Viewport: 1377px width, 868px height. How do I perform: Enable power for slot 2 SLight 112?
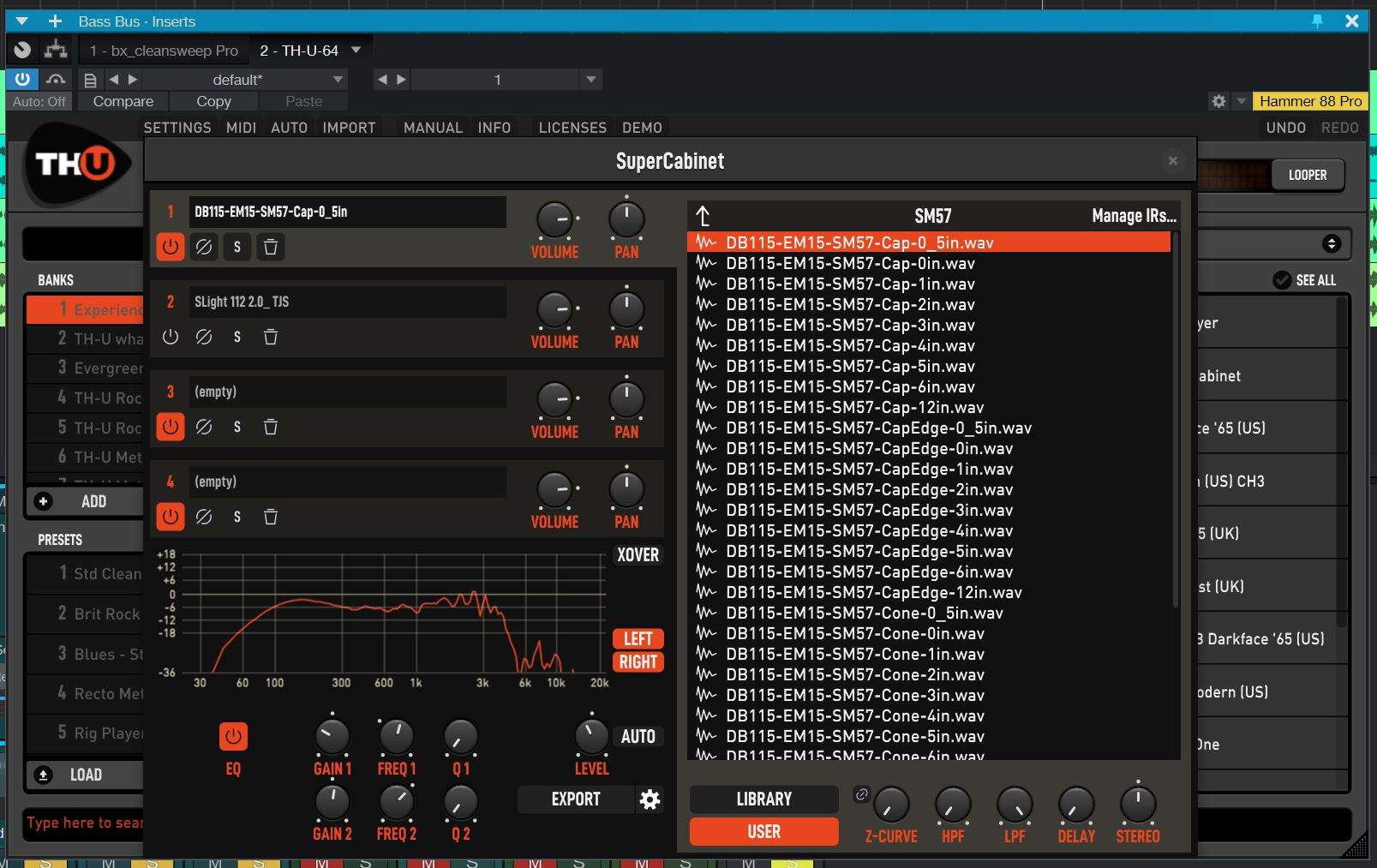[171, 338]
